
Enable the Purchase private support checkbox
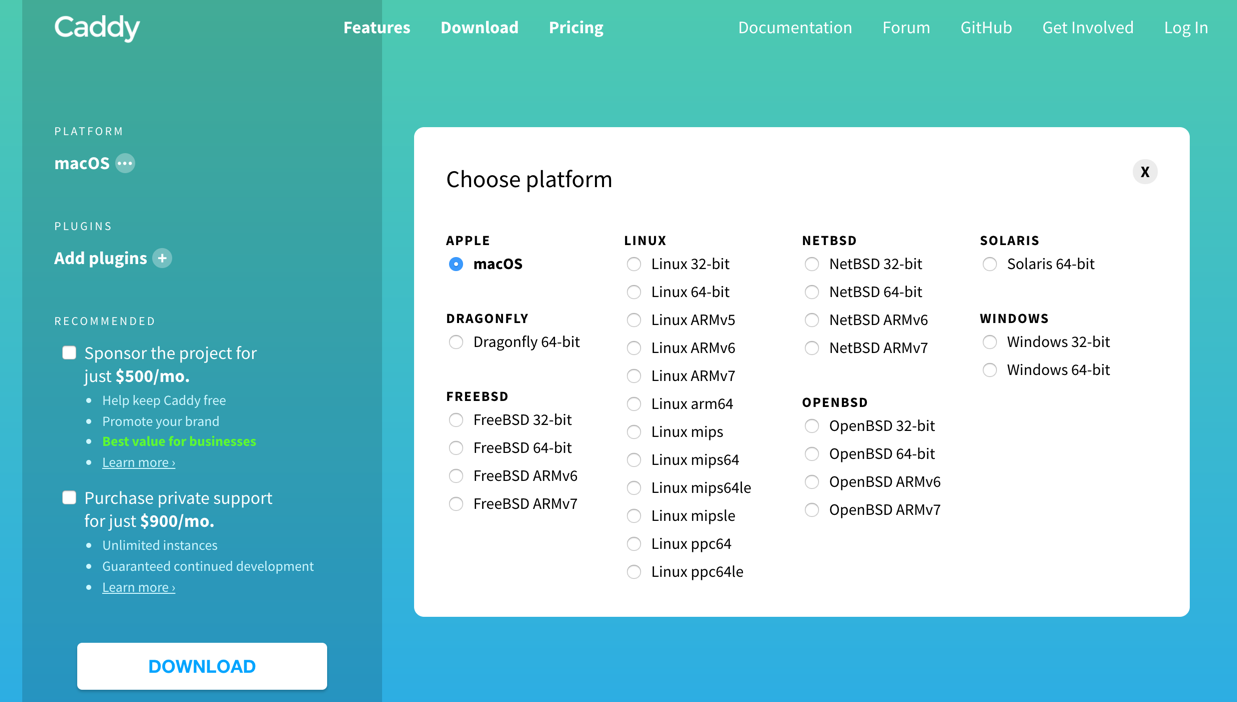[69, 498]
